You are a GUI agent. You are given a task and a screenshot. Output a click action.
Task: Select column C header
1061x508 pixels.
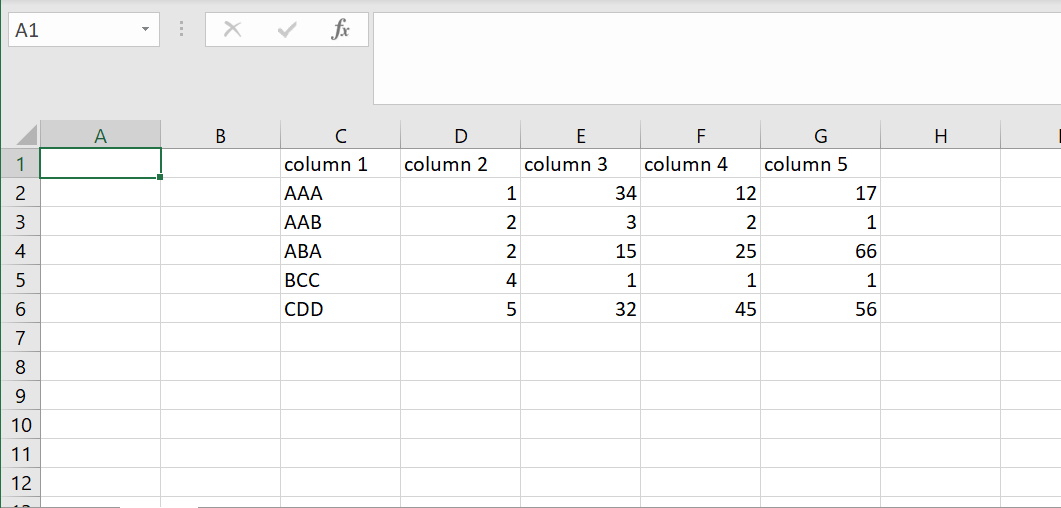pos(340,137)
